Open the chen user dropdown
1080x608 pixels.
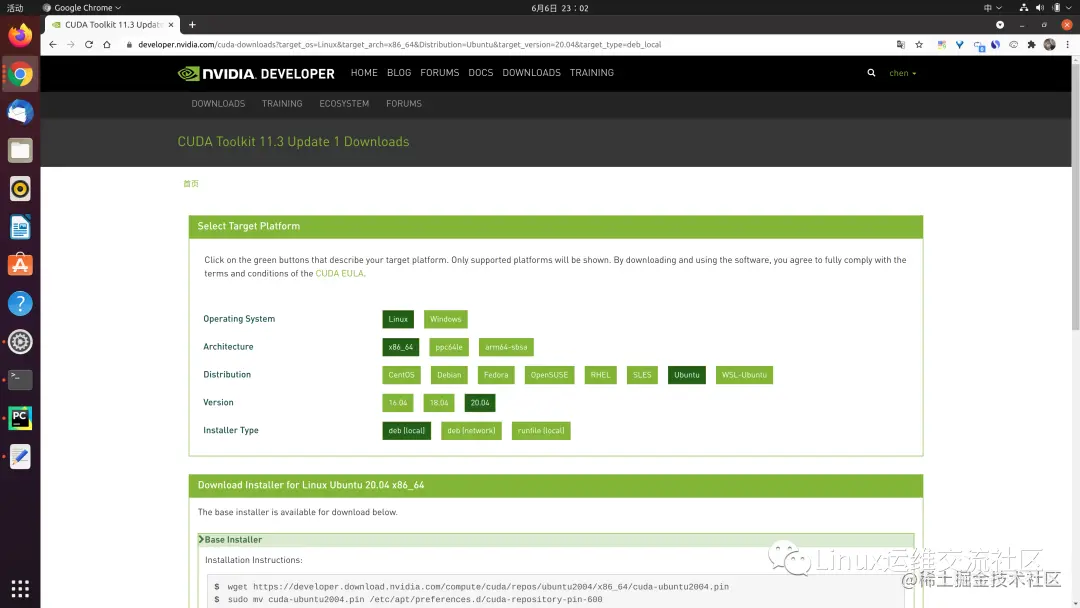[902, 73]
